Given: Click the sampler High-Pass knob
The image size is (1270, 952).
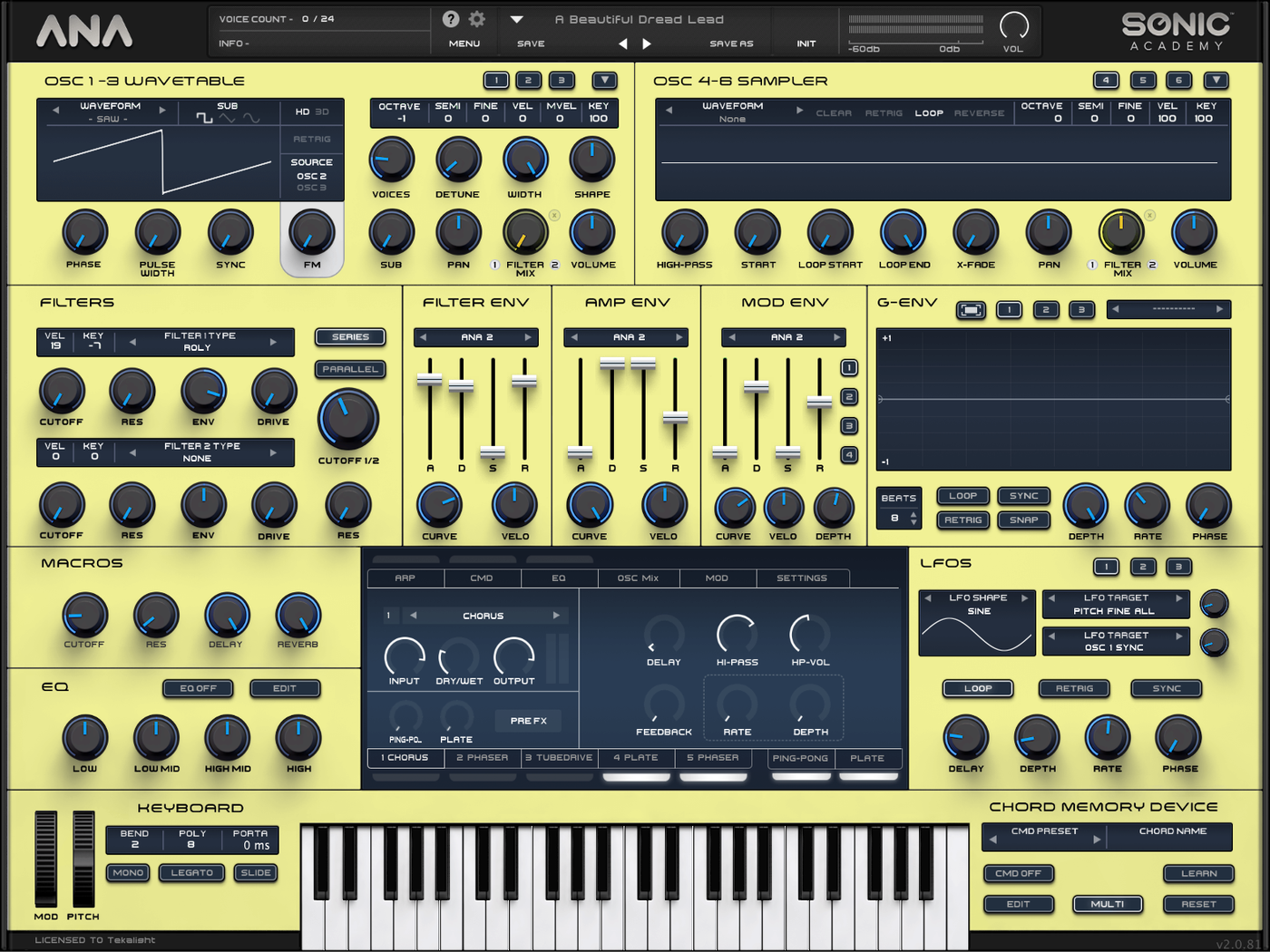Looking at the screenshot, I should tap(685, 232).
